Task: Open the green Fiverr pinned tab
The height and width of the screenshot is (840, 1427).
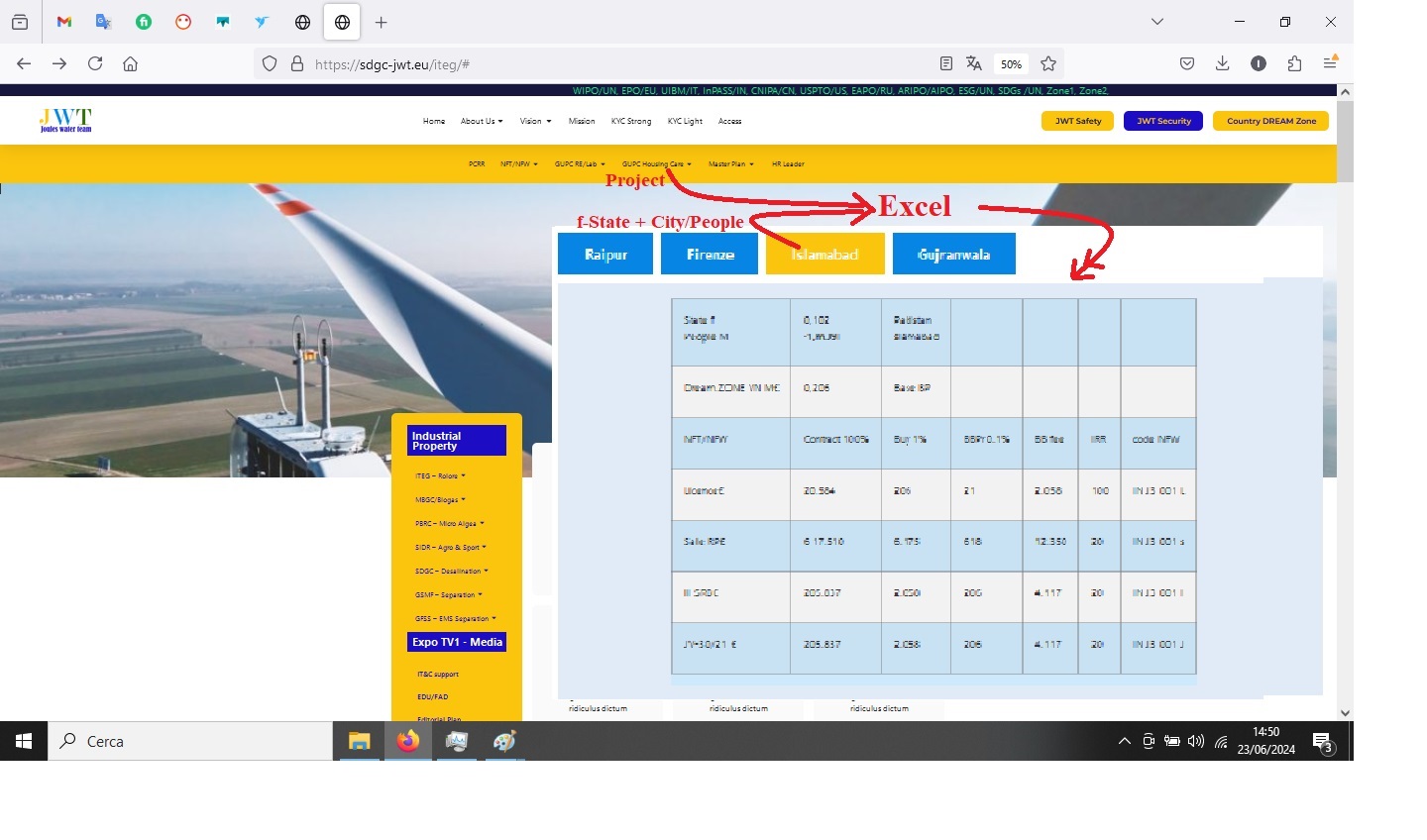Action: pos(144,22)
